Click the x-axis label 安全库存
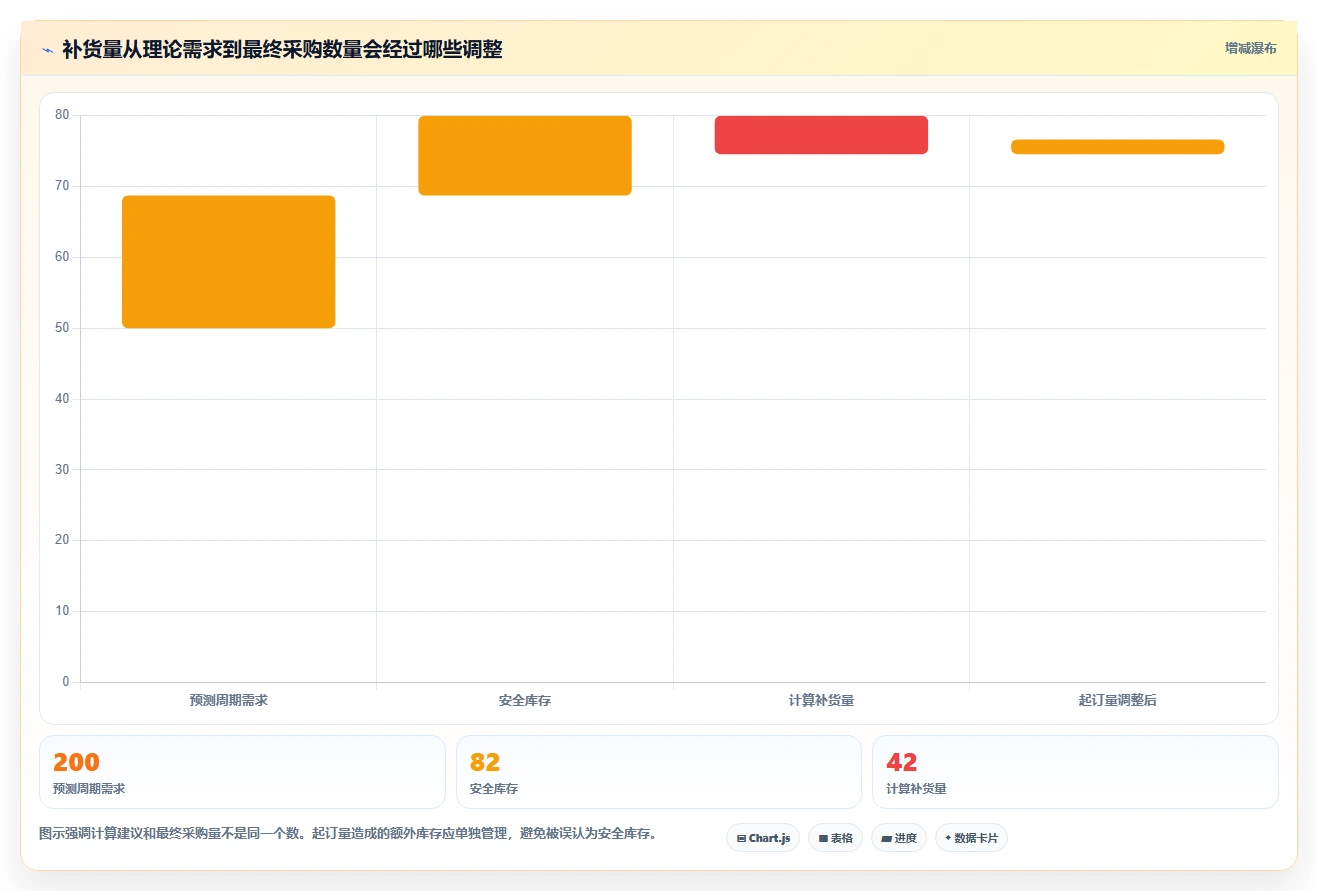The image size is (1318, 891). click(525, 701)
